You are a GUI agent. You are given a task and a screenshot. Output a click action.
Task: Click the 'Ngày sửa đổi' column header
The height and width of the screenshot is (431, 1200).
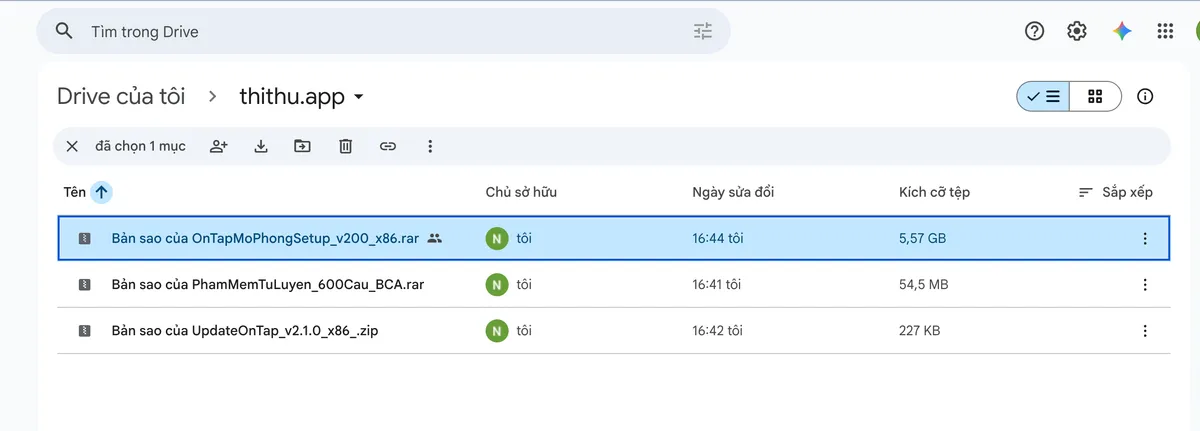[733, 192]
